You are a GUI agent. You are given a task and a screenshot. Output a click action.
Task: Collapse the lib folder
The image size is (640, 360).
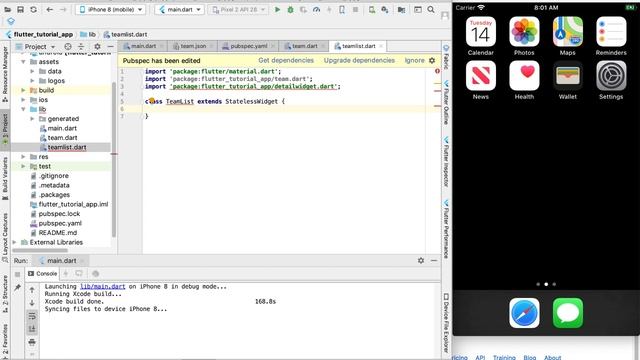click(x=23, y=109)
